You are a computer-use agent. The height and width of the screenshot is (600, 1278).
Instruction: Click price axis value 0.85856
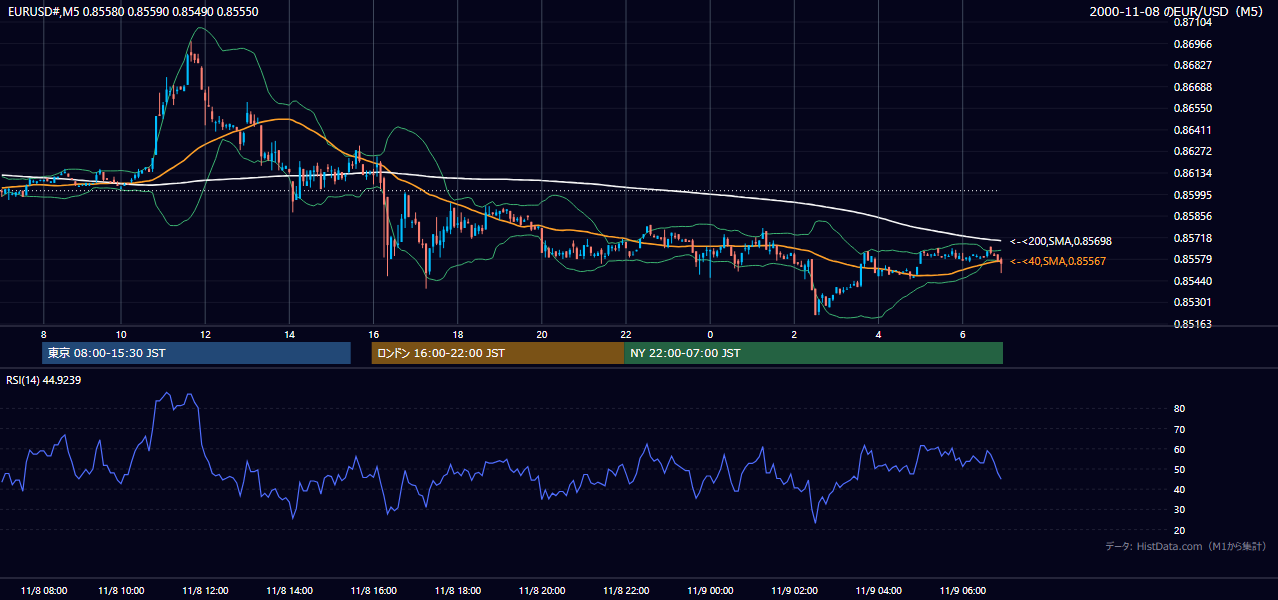click(1192, 216)
